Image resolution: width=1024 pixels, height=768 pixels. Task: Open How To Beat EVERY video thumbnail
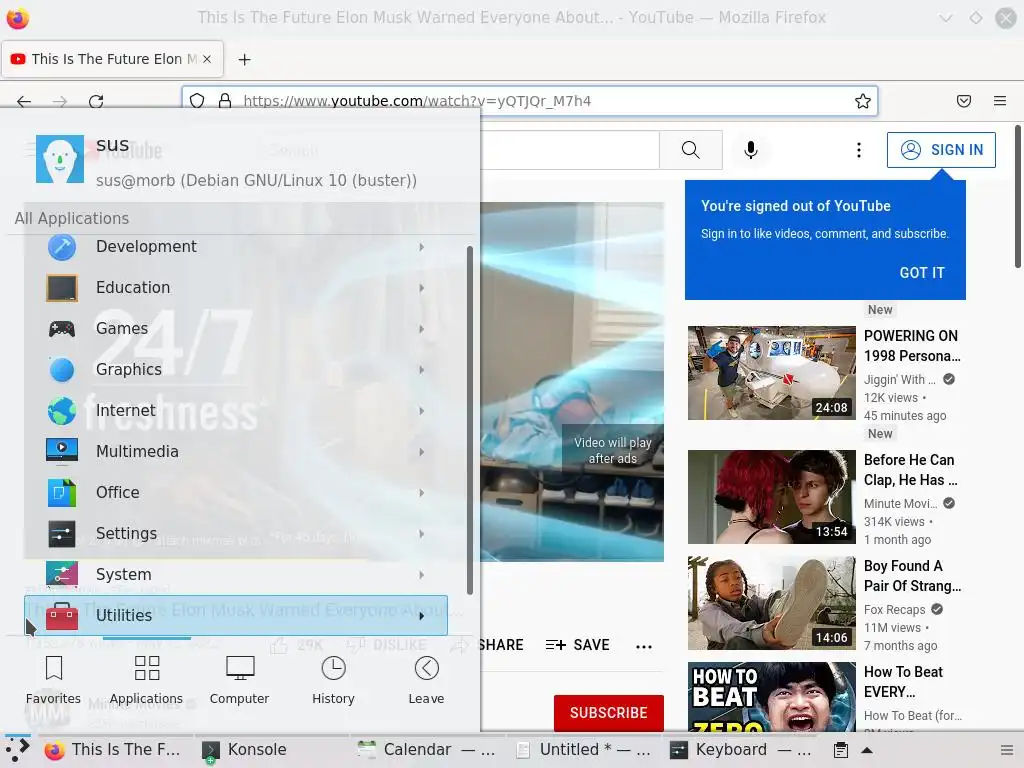[772, 697]
